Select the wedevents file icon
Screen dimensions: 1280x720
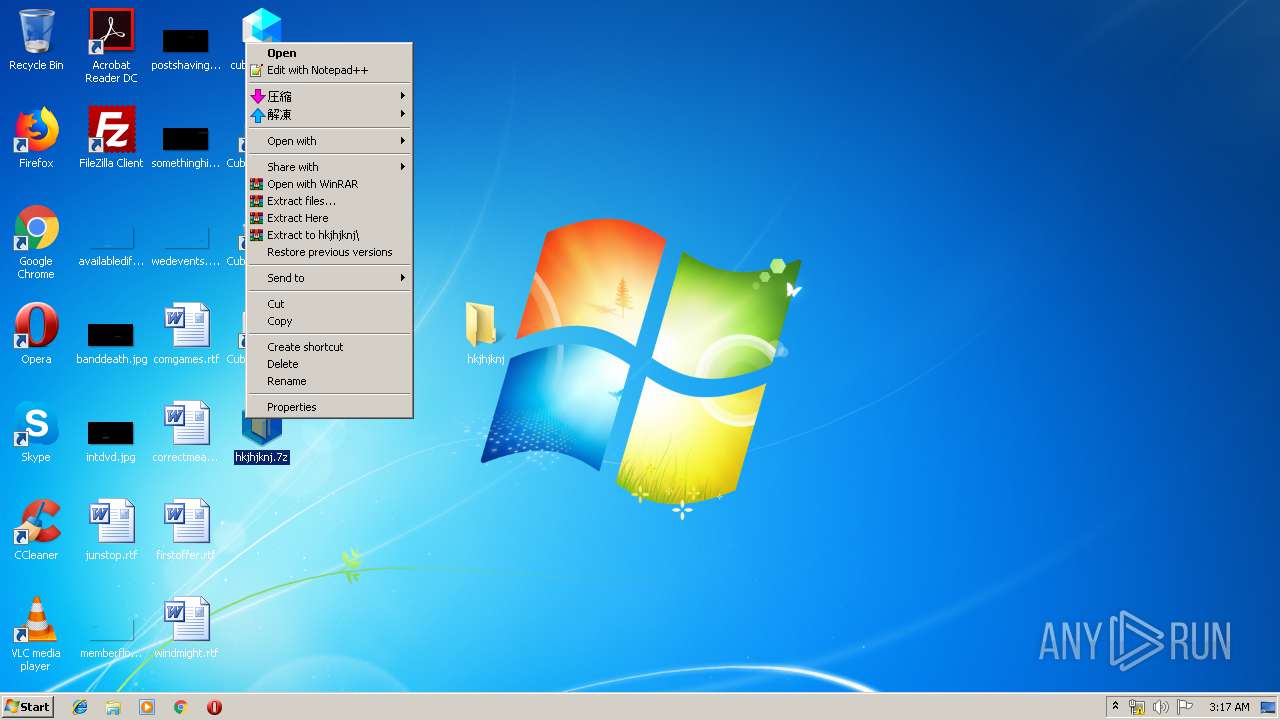[x=186, y=244]
